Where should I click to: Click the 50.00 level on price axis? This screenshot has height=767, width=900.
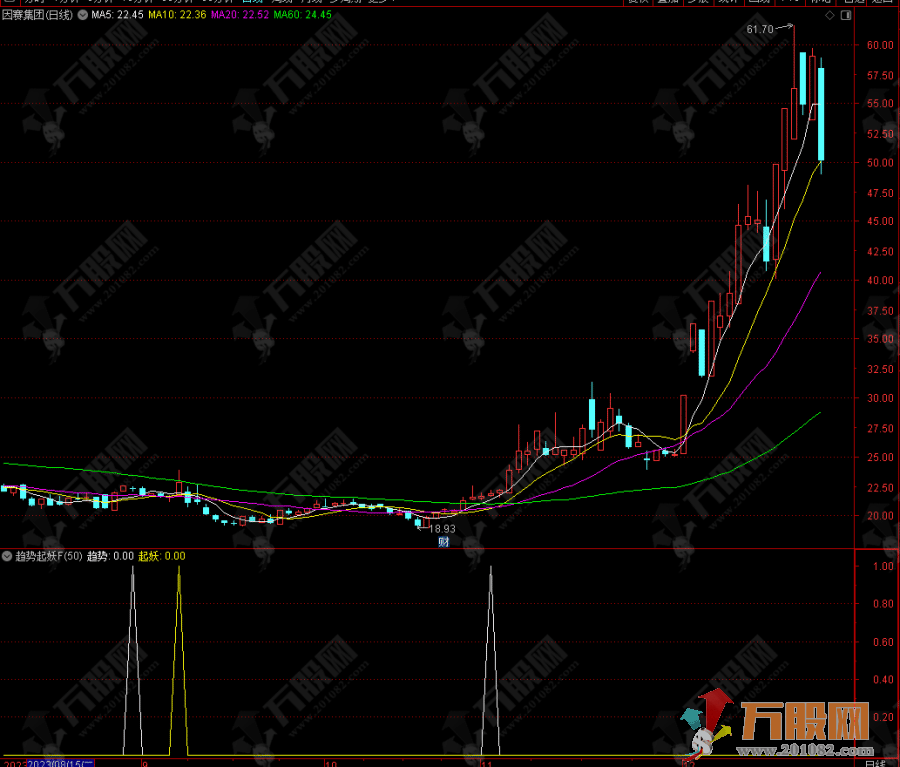880,163
